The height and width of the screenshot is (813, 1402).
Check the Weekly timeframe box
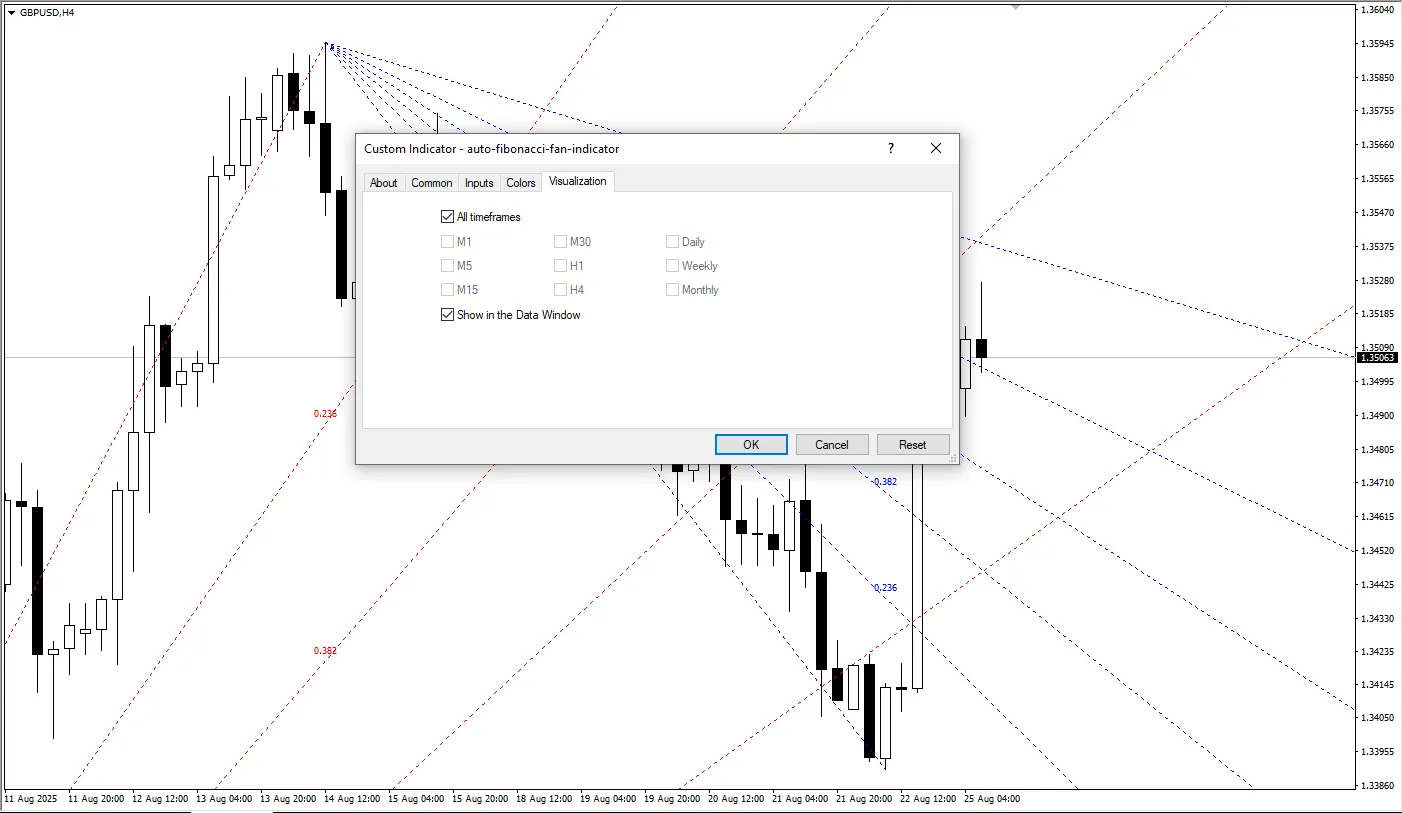(x=672, y=266)
